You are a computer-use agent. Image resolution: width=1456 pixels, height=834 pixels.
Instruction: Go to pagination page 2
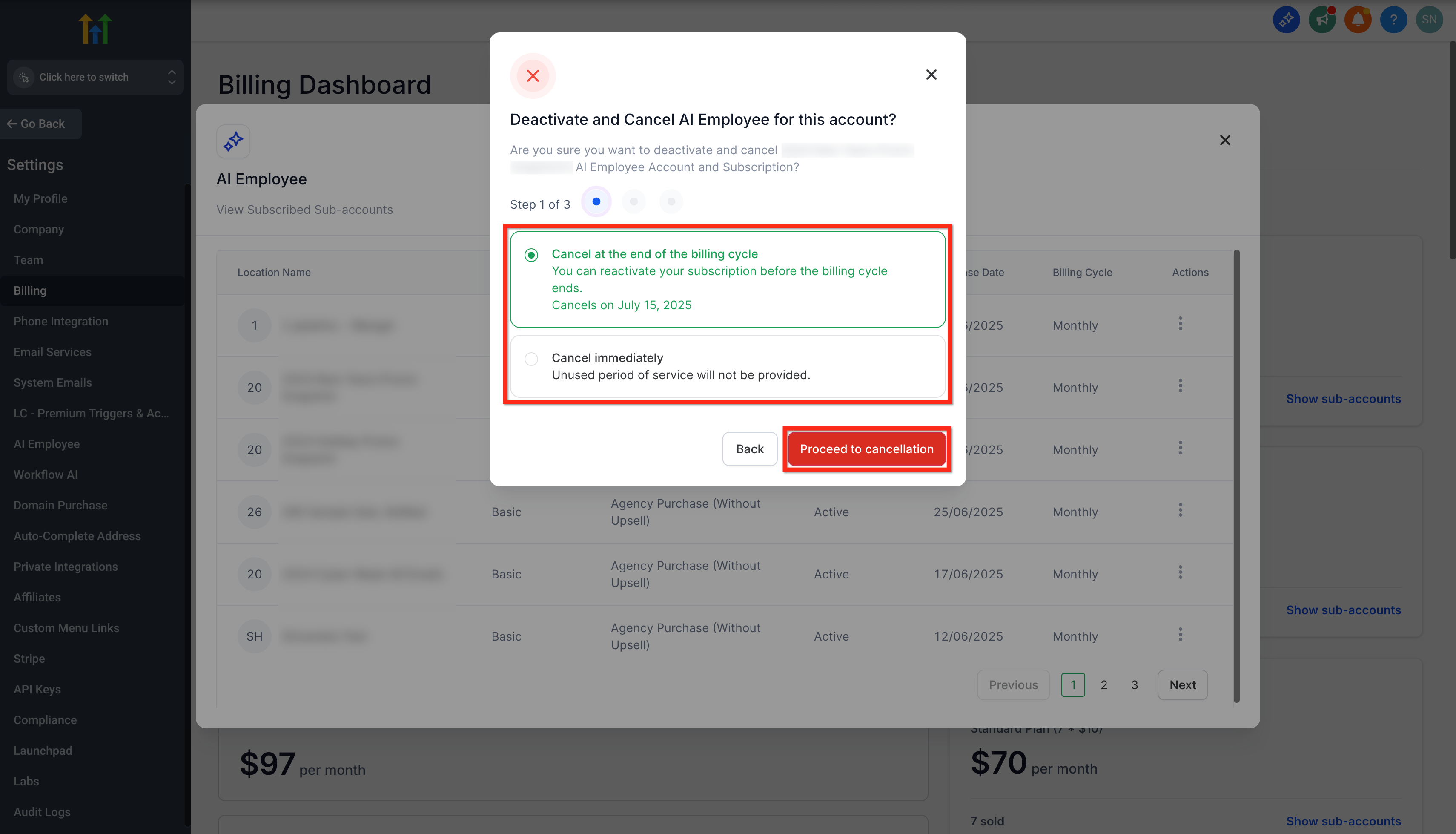tap(1104, 684)
